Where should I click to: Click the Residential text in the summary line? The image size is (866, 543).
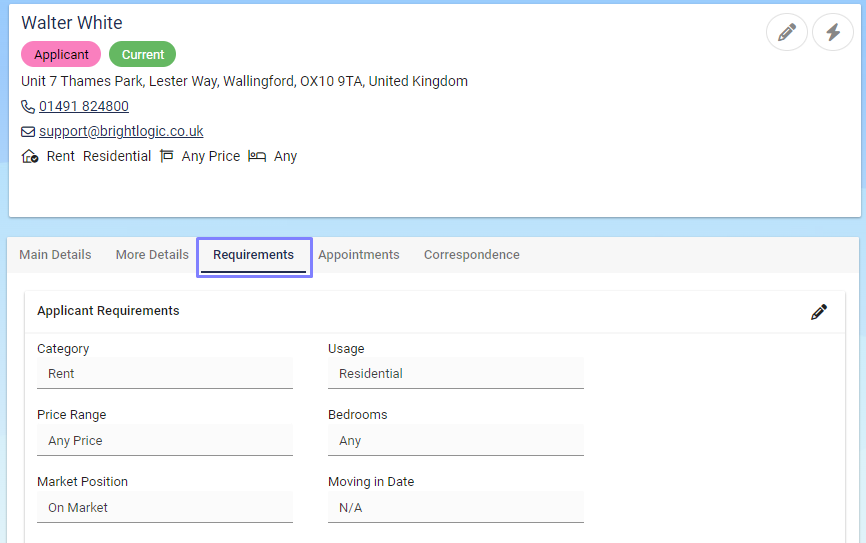click(x=117, y=156)
